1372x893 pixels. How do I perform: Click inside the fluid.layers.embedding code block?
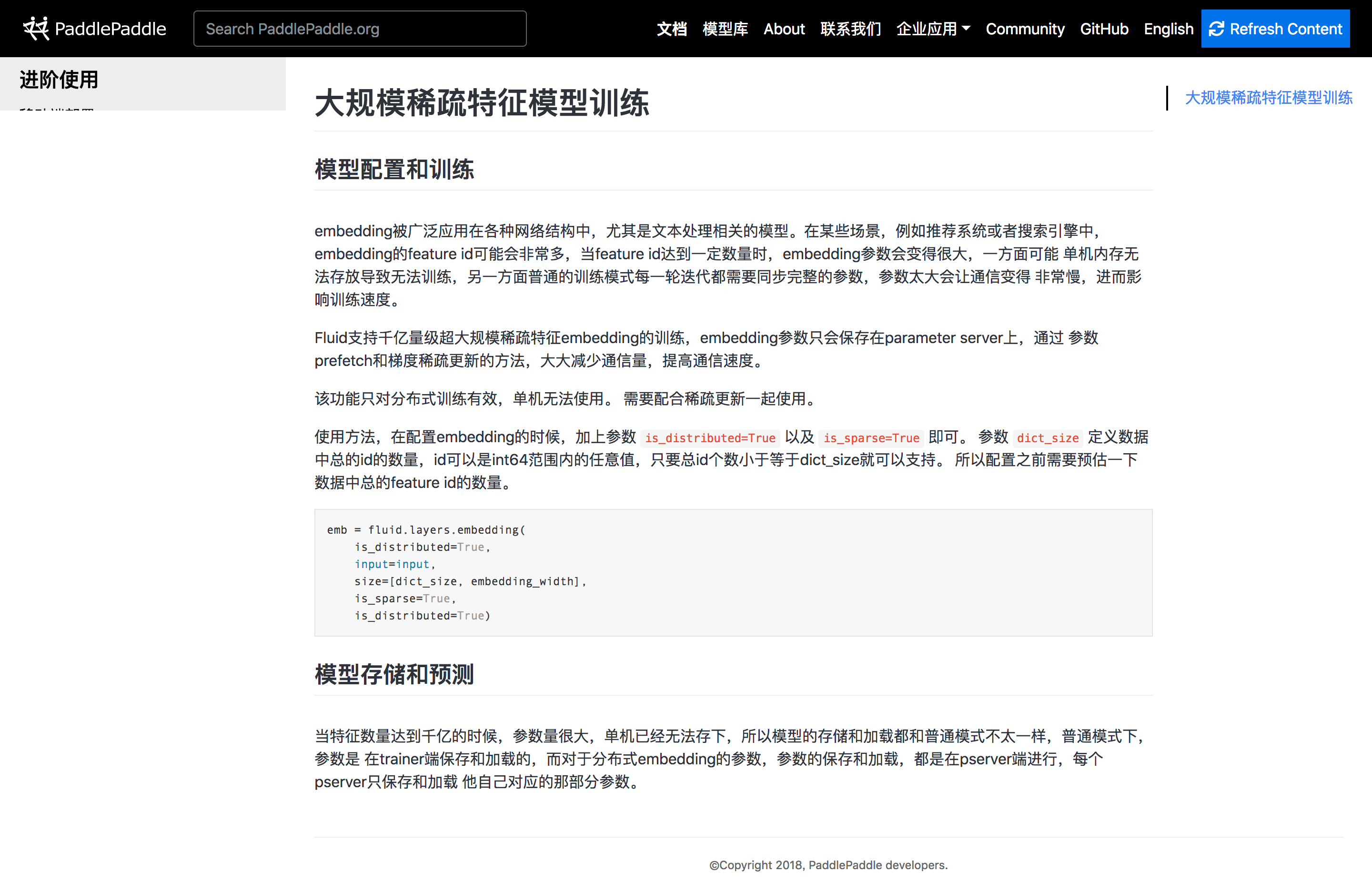[732, 572]
